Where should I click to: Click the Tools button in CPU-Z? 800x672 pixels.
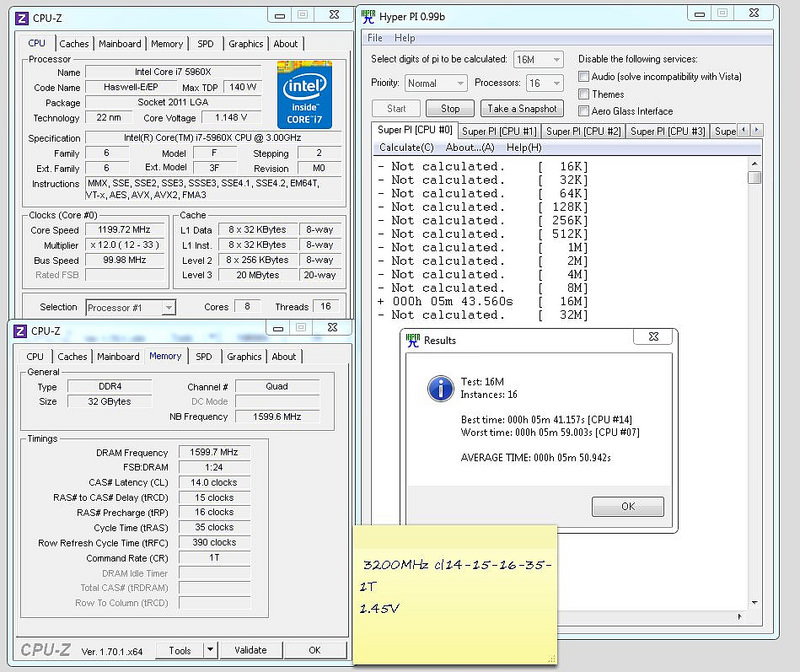180,650
